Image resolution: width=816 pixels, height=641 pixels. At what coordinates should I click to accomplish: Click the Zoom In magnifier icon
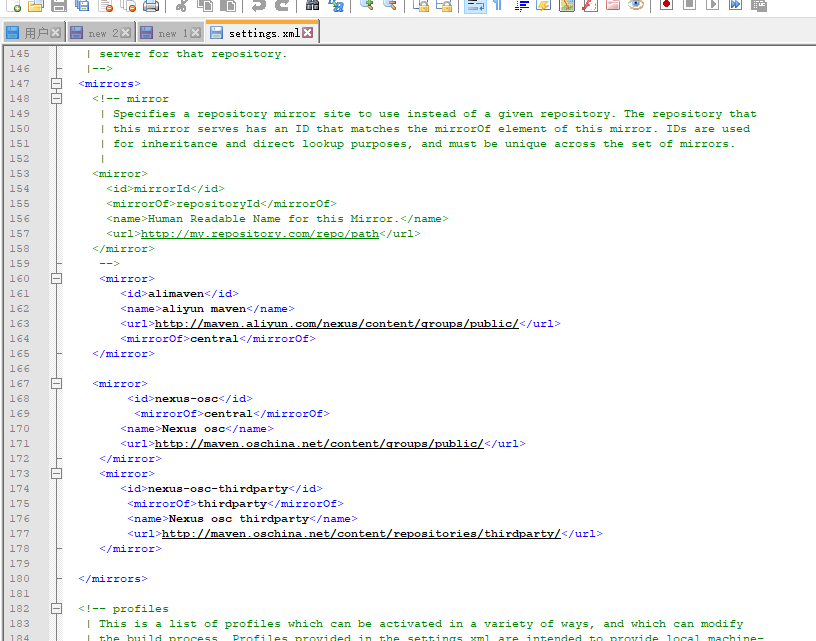click(367, 5)
